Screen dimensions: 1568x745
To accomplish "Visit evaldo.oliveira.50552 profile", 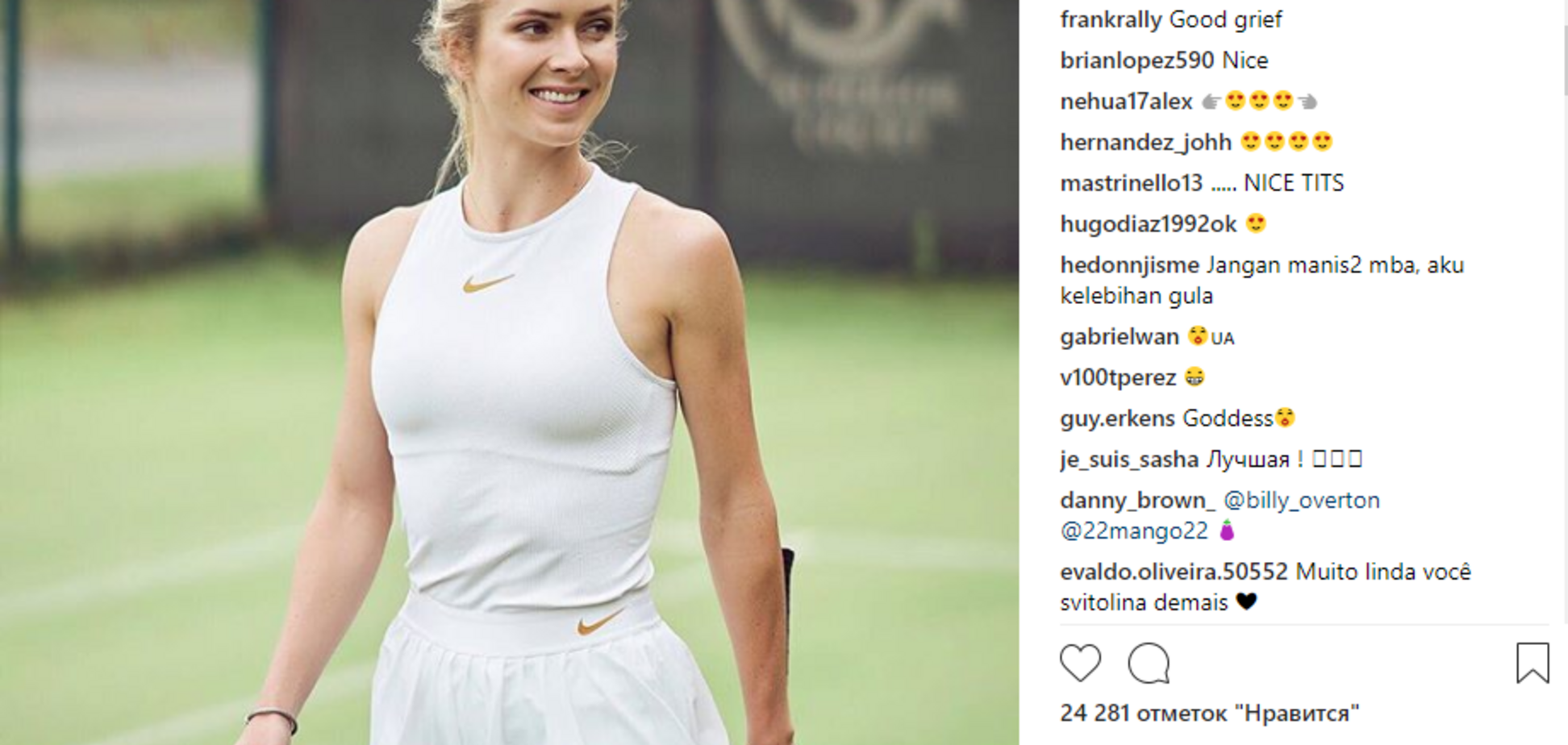I will click(1174, 572).
